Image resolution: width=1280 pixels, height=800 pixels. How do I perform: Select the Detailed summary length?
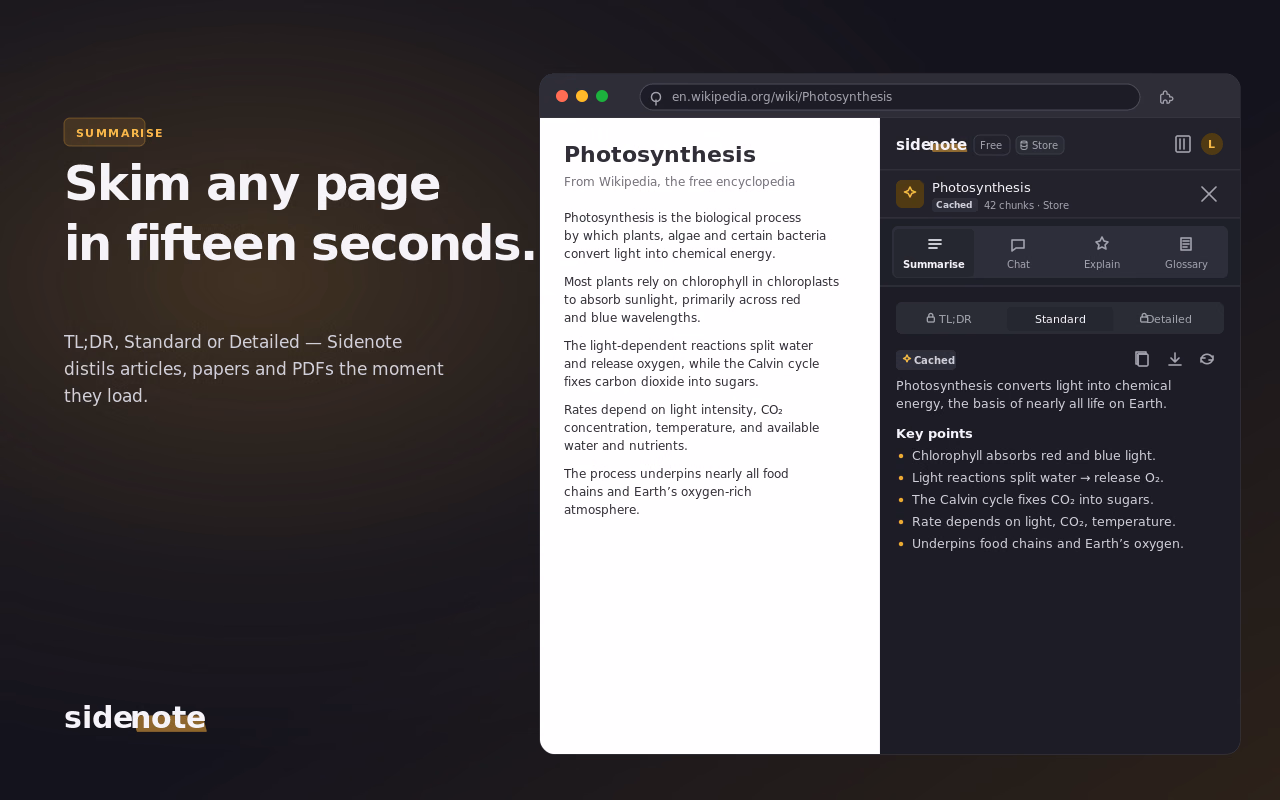pyautogui.click(x=1167, y=319)
